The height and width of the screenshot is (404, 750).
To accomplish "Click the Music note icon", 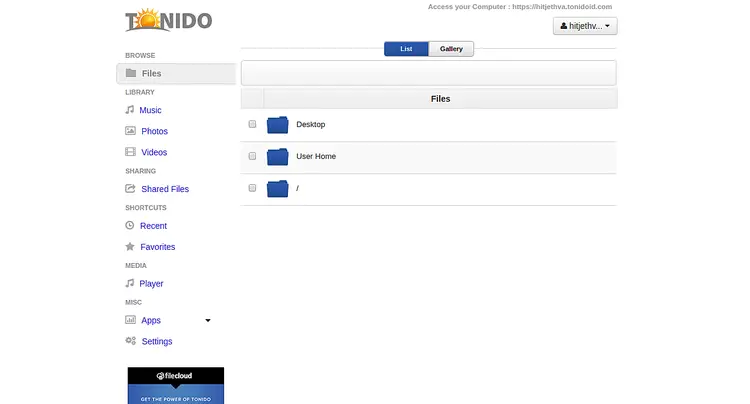I will [x=130, y=109].
